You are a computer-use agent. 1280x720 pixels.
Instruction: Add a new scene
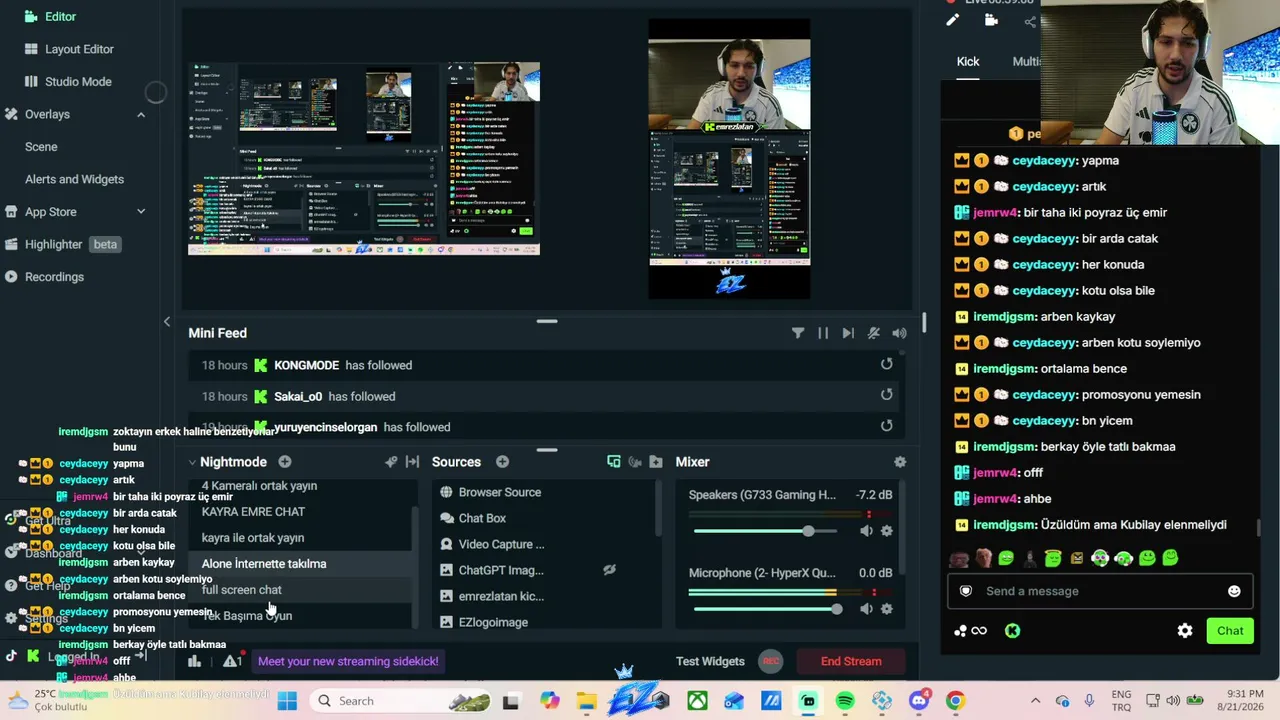coord(285,462)
